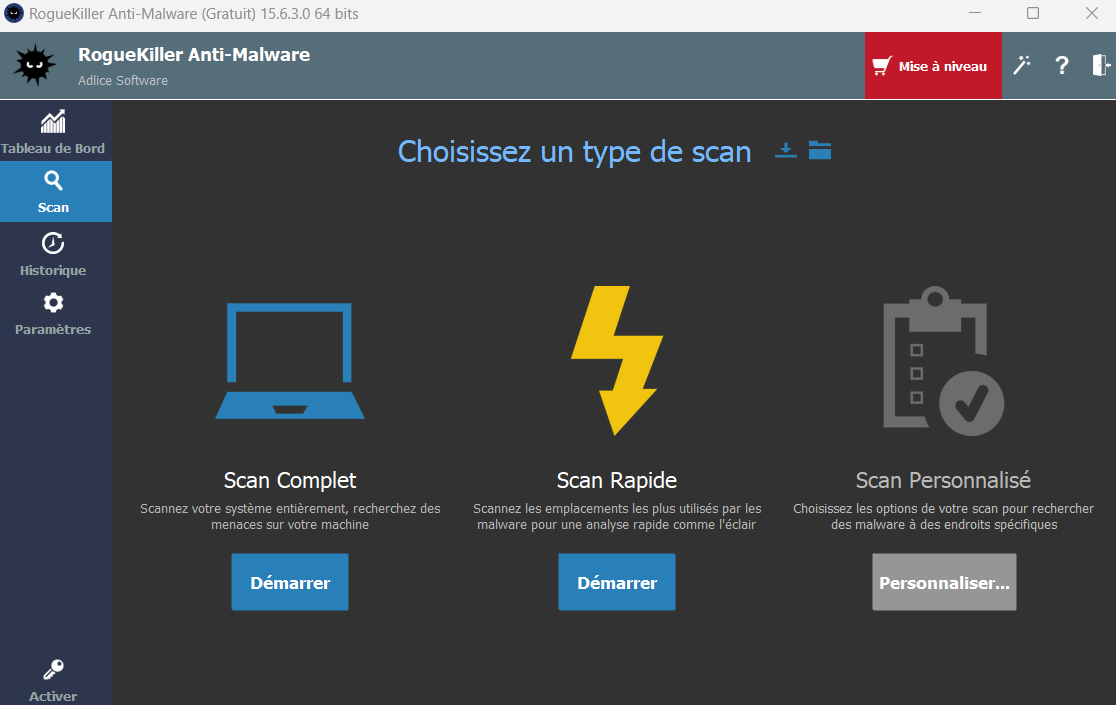The width and height of the screenshot is (1116, 705).
Task: Go to the Historique tab
Action: point(53,253)
